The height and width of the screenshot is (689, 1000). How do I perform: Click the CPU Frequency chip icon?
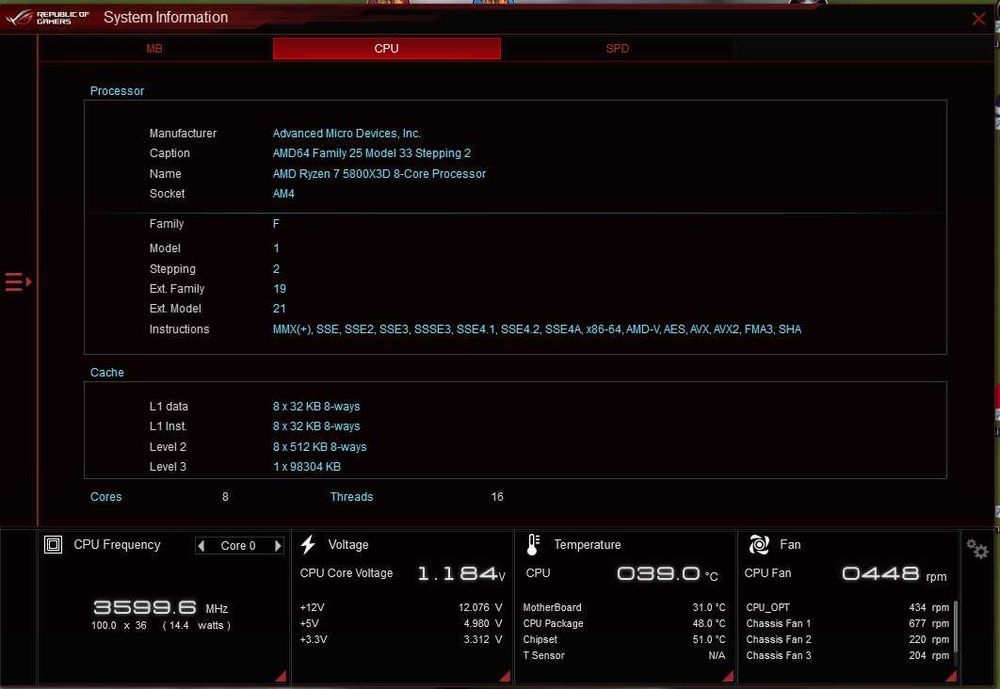click(53, 544)
